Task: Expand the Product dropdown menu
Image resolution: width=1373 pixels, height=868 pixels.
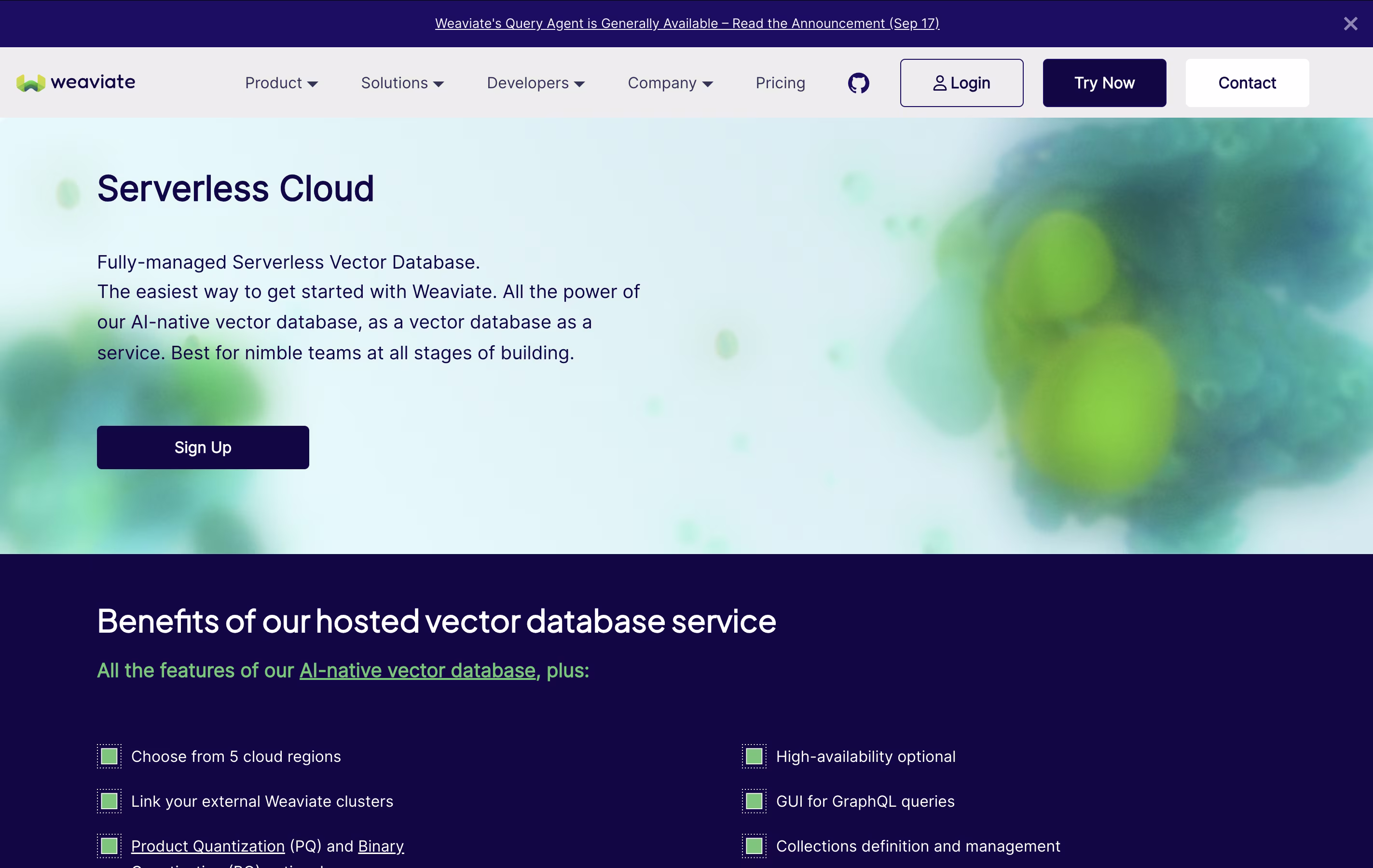Action: point(281,83)
